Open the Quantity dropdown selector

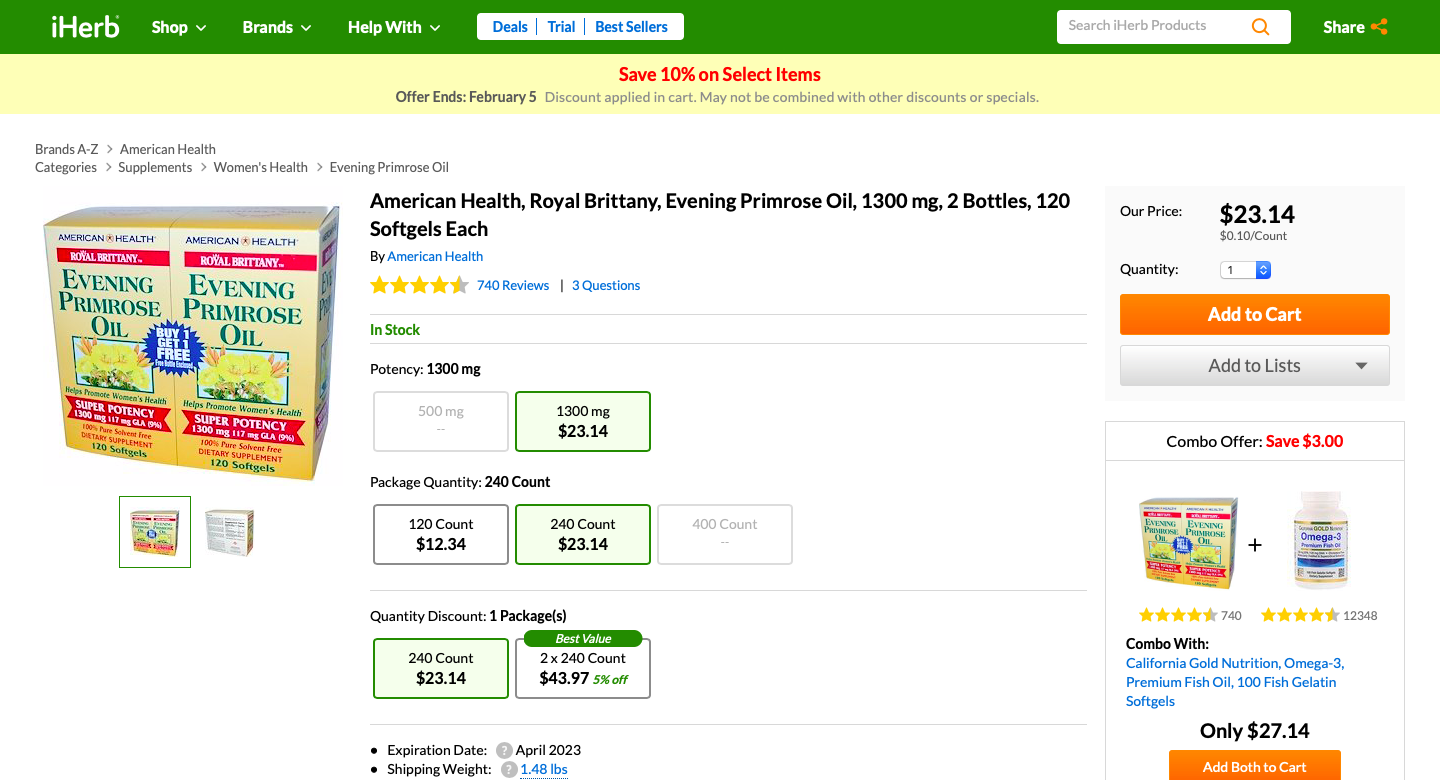point(1246,270)
